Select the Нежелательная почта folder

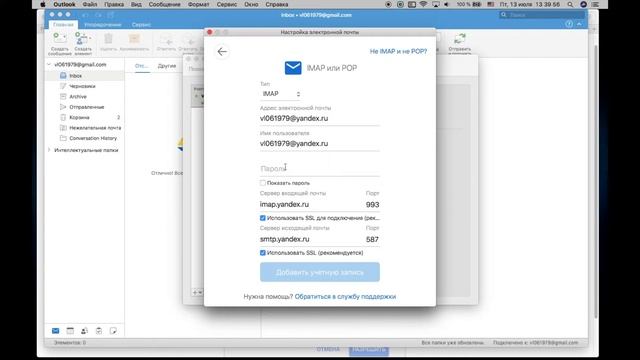point(84,128)
